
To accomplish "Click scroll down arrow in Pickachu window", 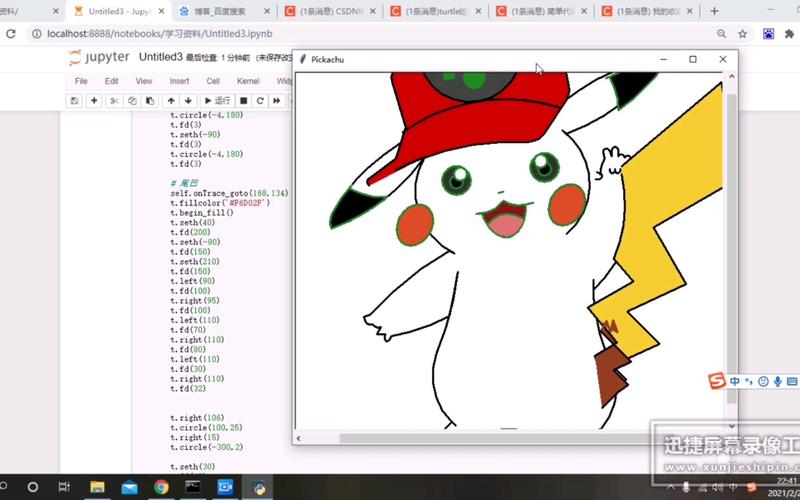I will pos(731,426).
